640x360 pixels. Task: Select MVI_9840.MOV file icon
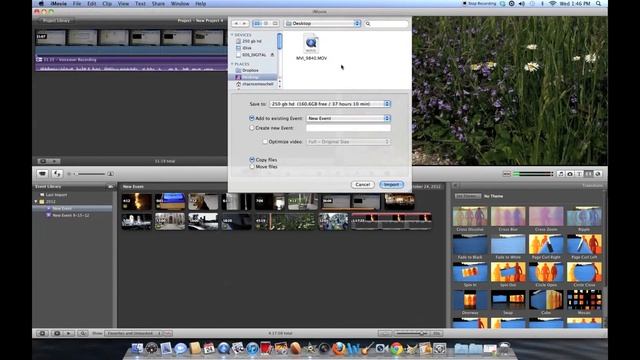311,44
